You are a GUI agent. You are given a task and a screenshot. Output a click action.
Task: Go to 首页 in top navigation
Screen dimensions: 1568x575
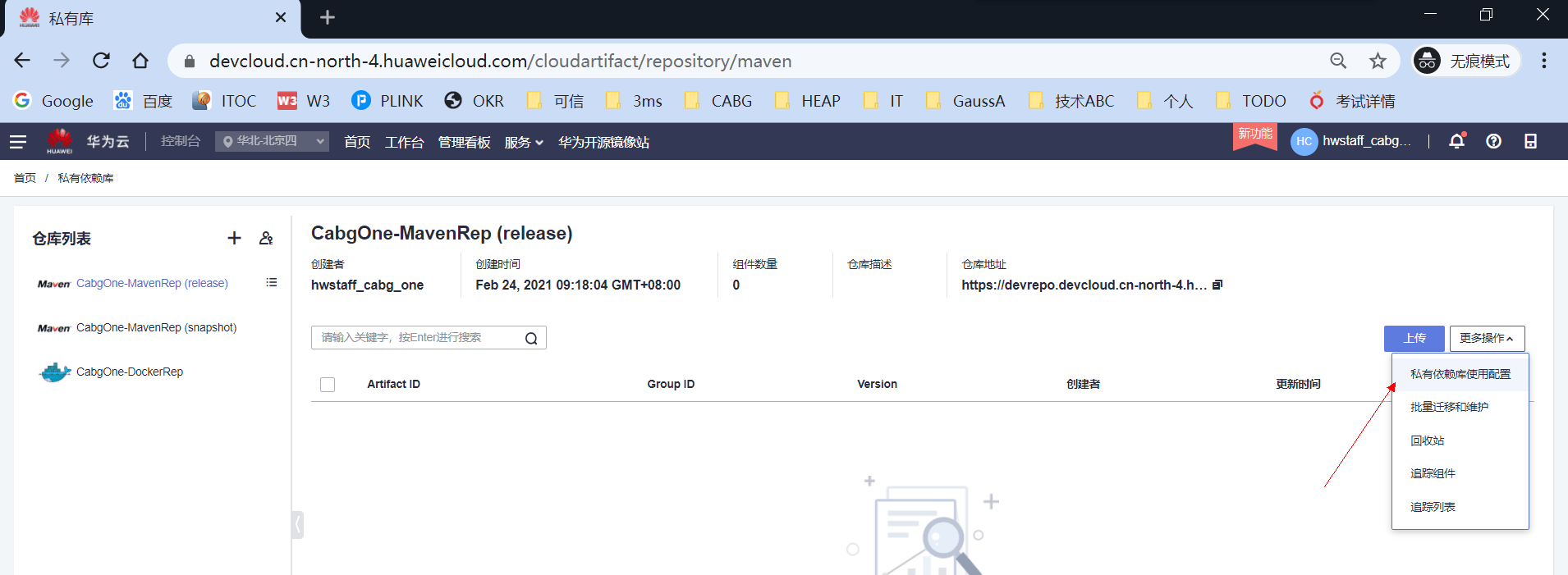[x=357, y=142]
